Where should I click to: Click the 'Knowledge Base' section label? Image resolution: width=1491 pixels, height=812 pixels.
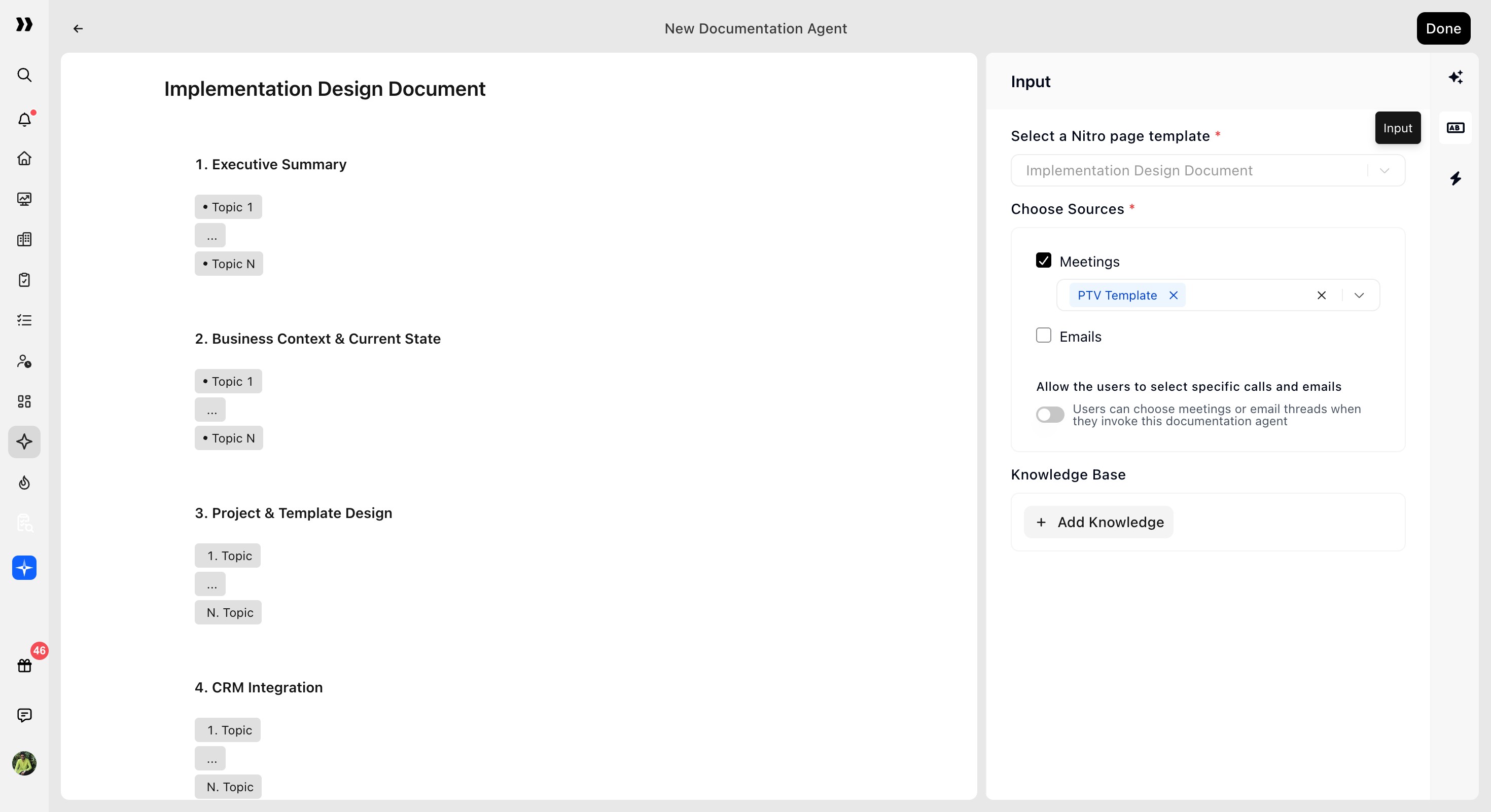[1068, 475]
